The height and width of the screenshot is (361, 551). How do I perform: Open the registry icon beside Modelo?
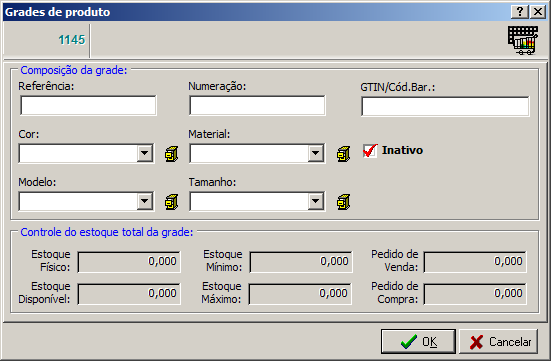click(x=171, y=202)
